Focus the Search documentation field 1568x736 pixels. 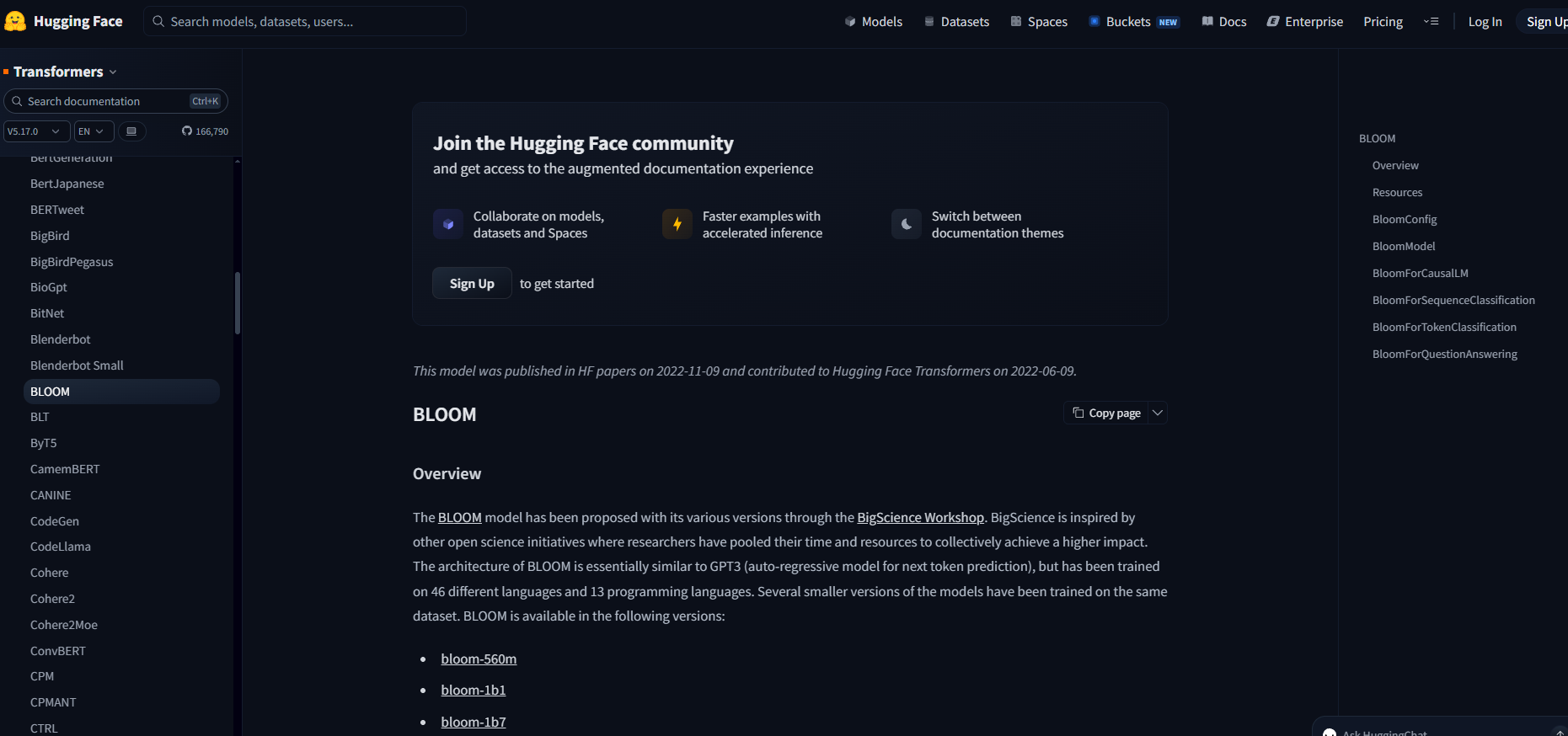[116, 101]
